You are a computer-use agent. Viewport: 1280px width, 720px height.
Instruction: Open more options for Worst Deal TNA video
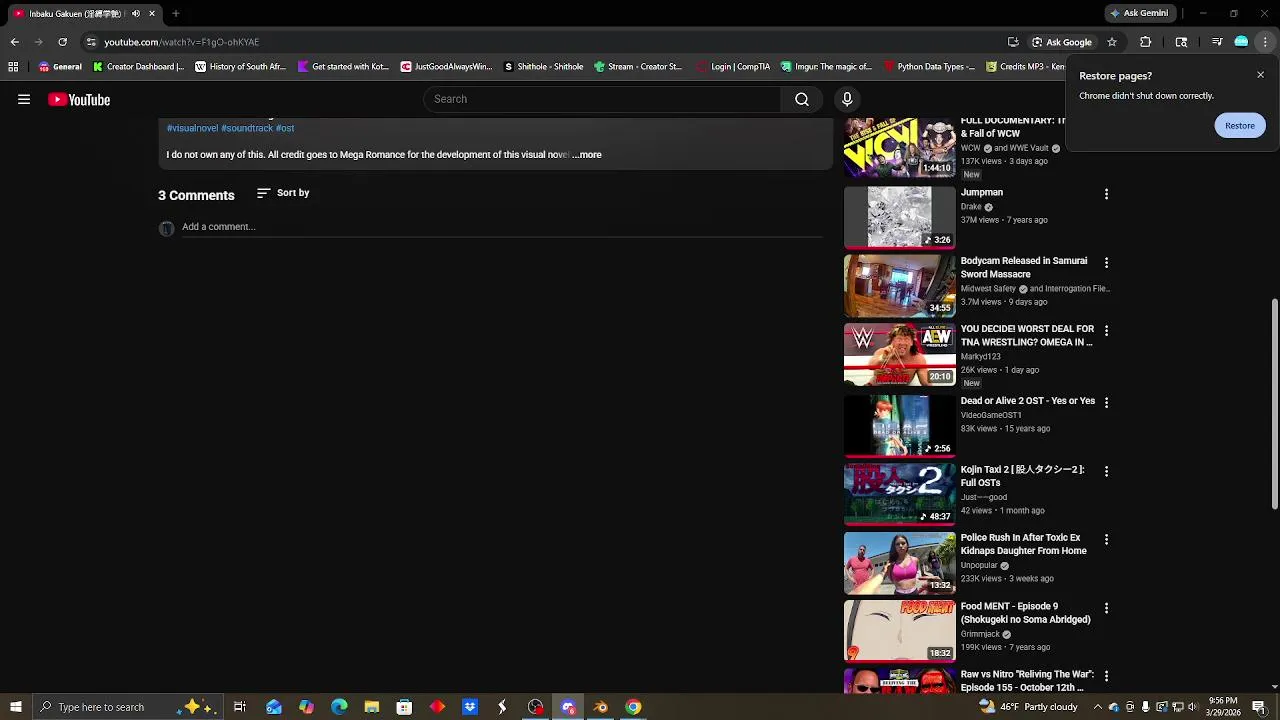[1106, 331]
